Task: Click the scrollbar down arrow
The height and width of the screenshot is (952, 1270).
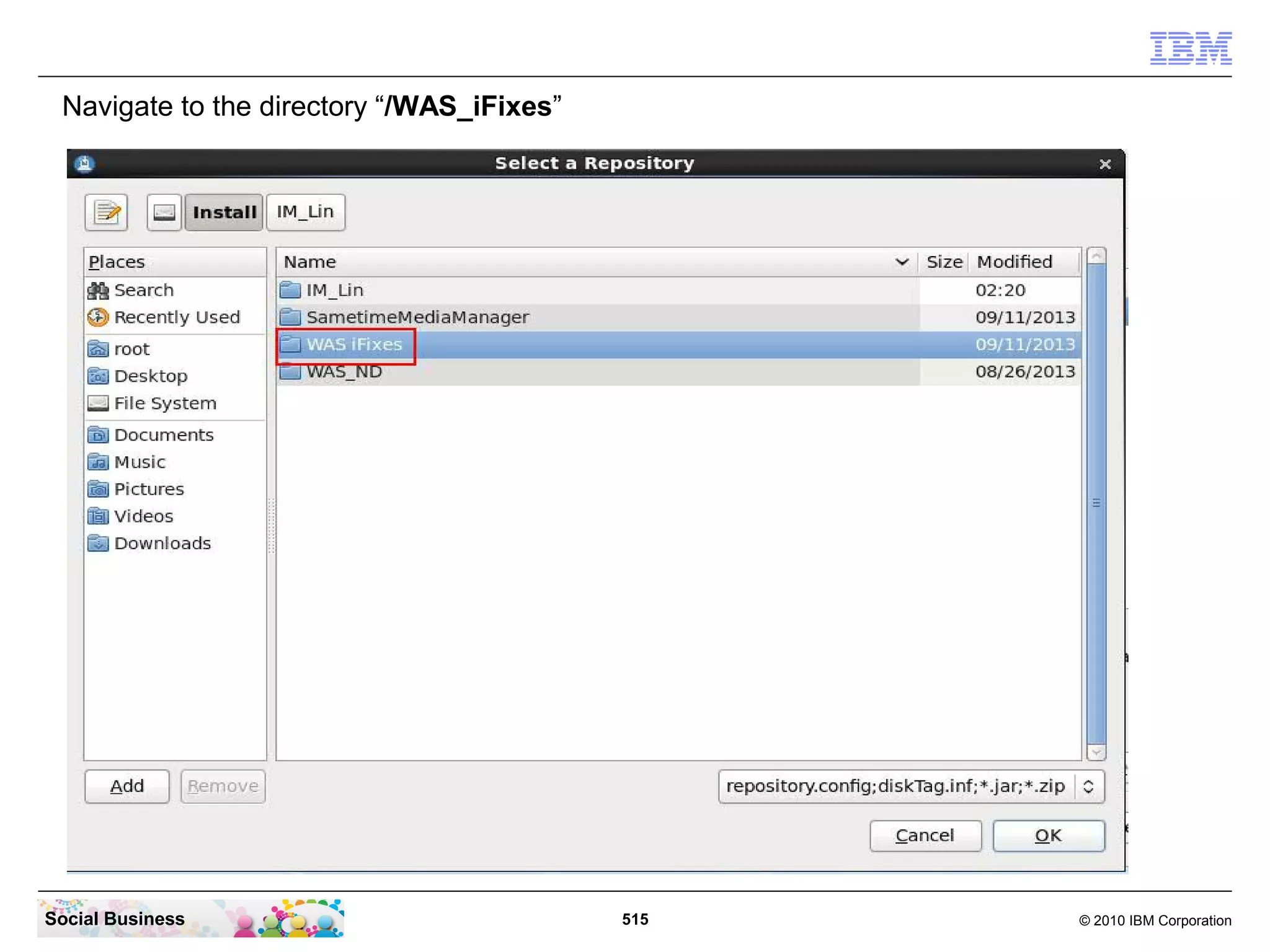Action: coord(1096,752)
